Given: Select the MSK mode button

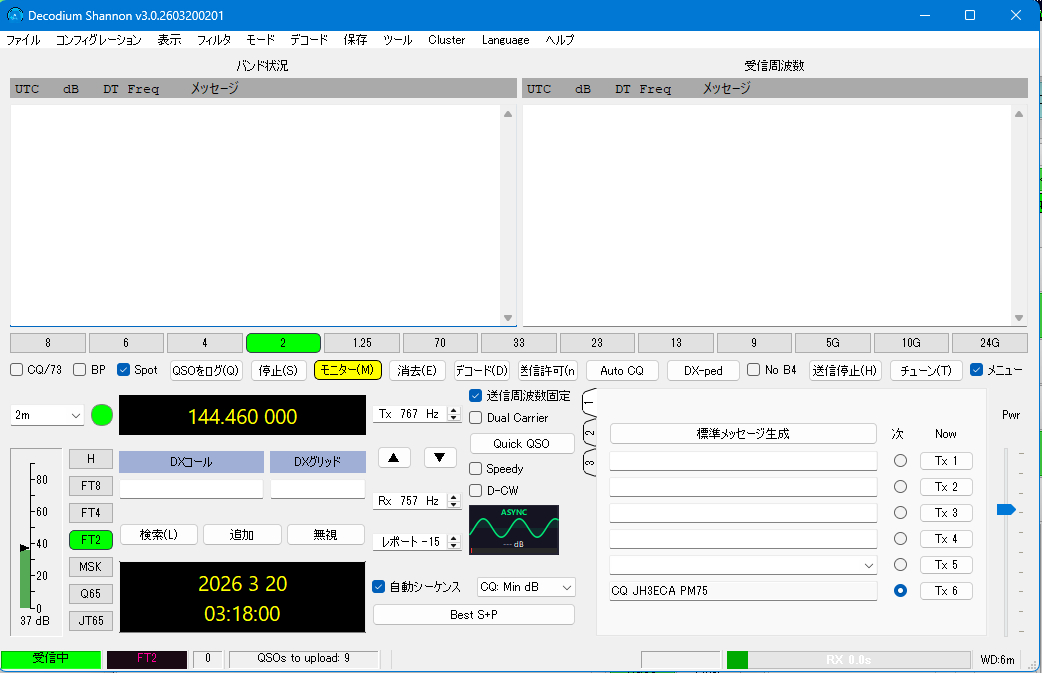Looking at the screenshot, I should tap(90, 567).
